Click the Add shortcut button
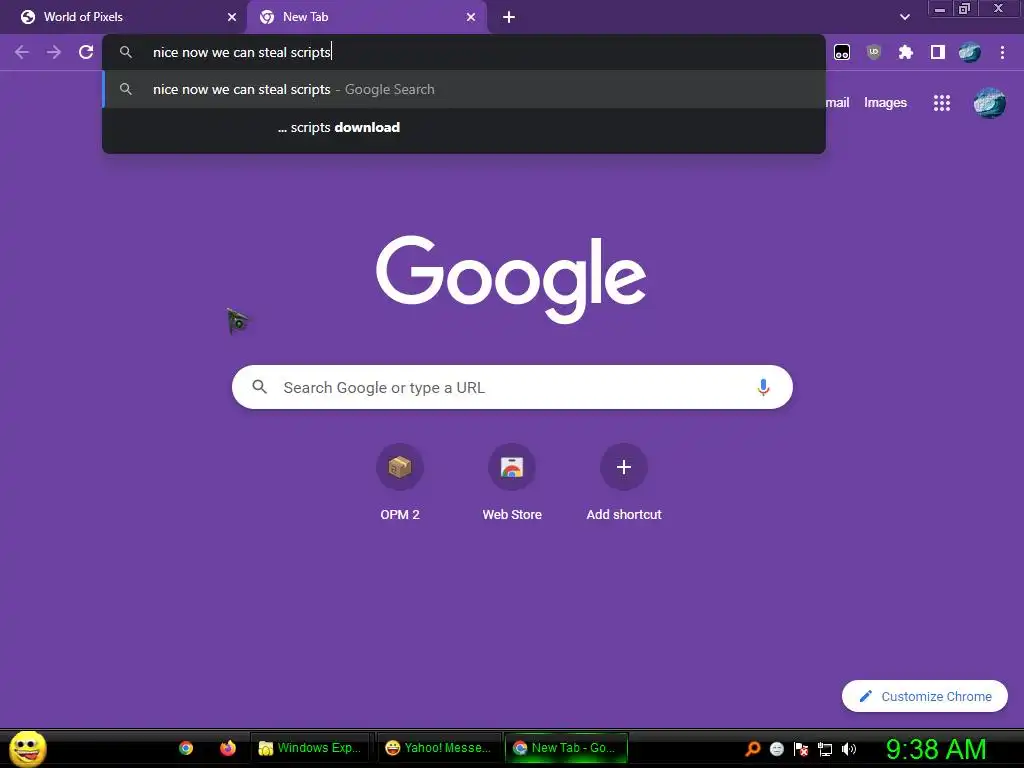This screenshot has width=1024, height=768. pyautogui.click(x=624, y=483)
